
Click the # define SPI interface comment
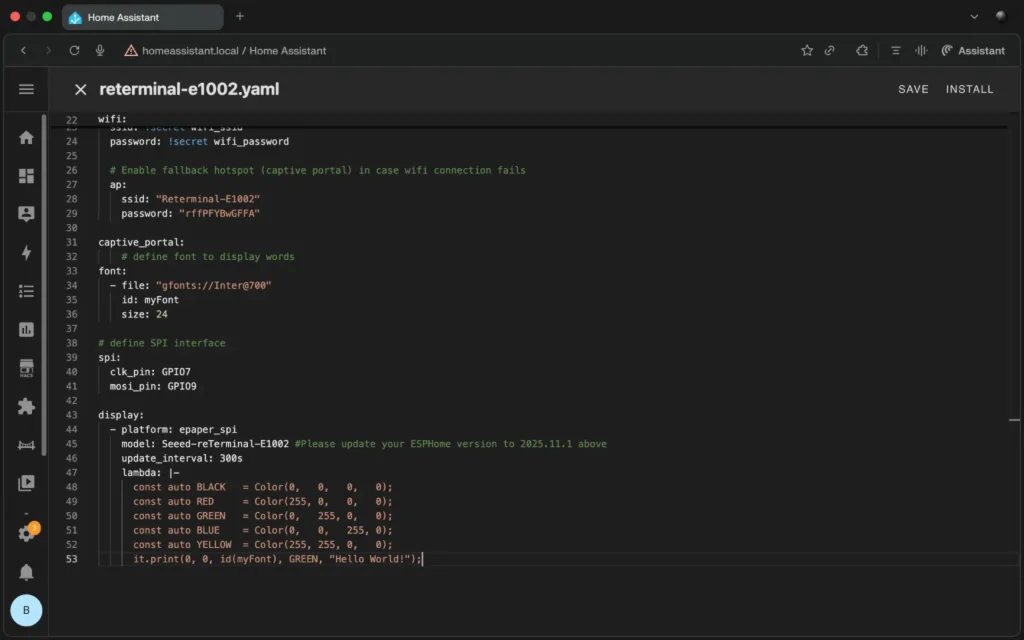click(162, 343)
